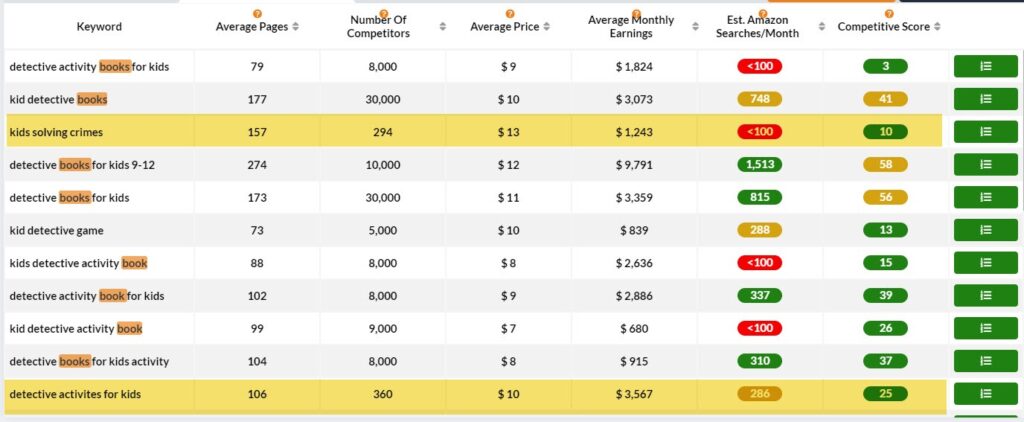Sort by Est. Amazon Searches/Month arrows
Image resolution: width=1024 pixels, height=422 pixels.
[822, 27]
